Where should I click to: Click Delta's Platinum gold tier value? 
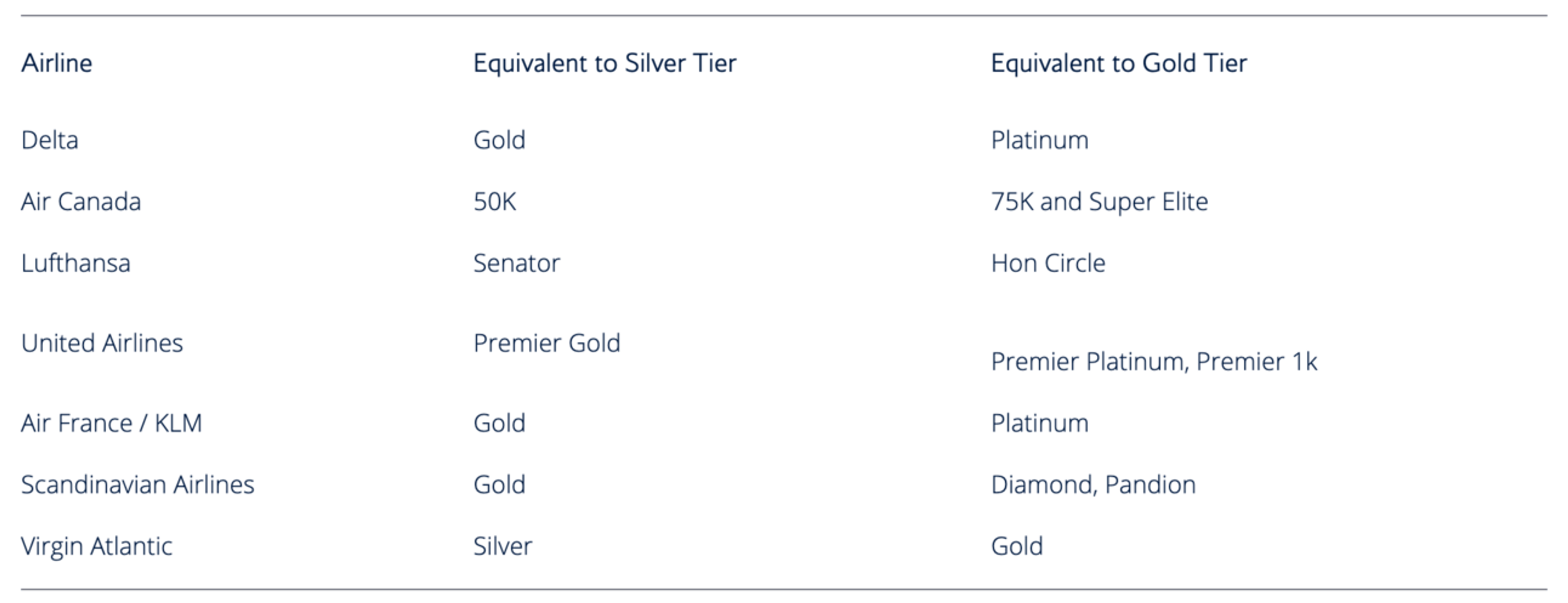click(x=1040, y=140)
